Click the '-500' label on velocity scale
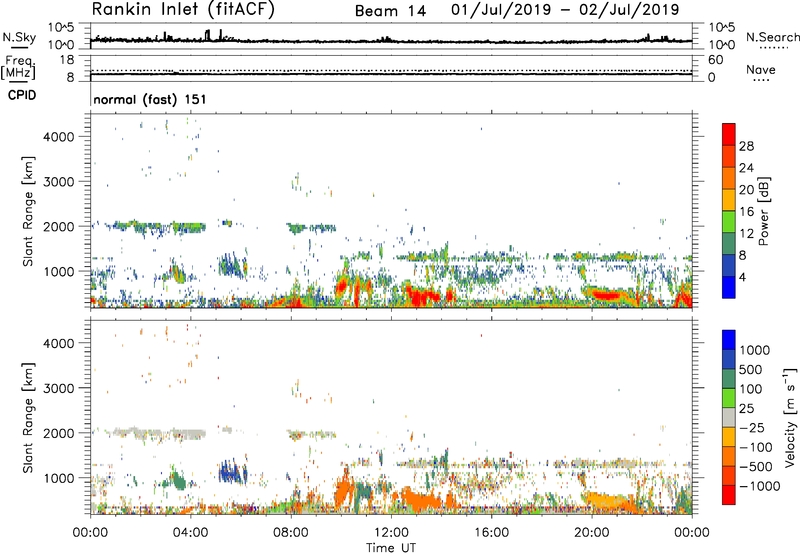The image size is (800, 554). [x=756, y=466]
